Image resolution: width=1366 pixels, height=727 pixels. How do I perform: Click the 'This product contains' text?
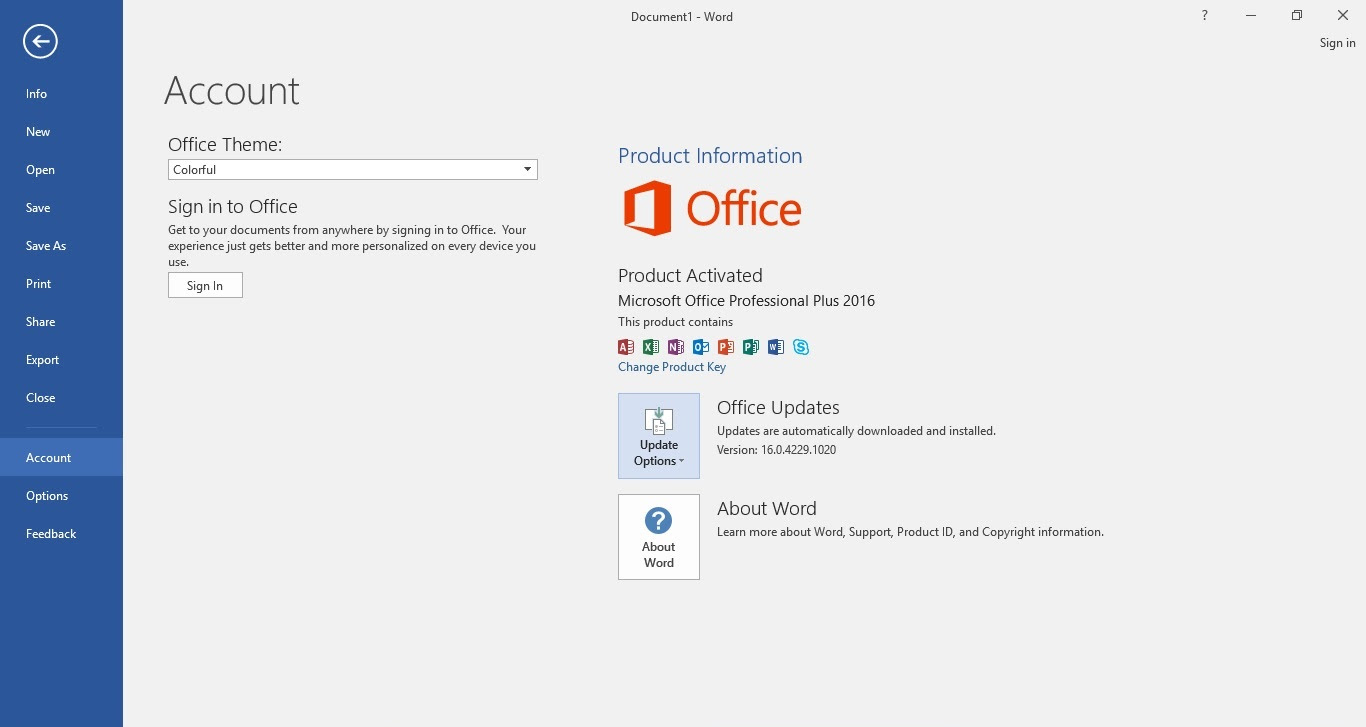point(675,322)
